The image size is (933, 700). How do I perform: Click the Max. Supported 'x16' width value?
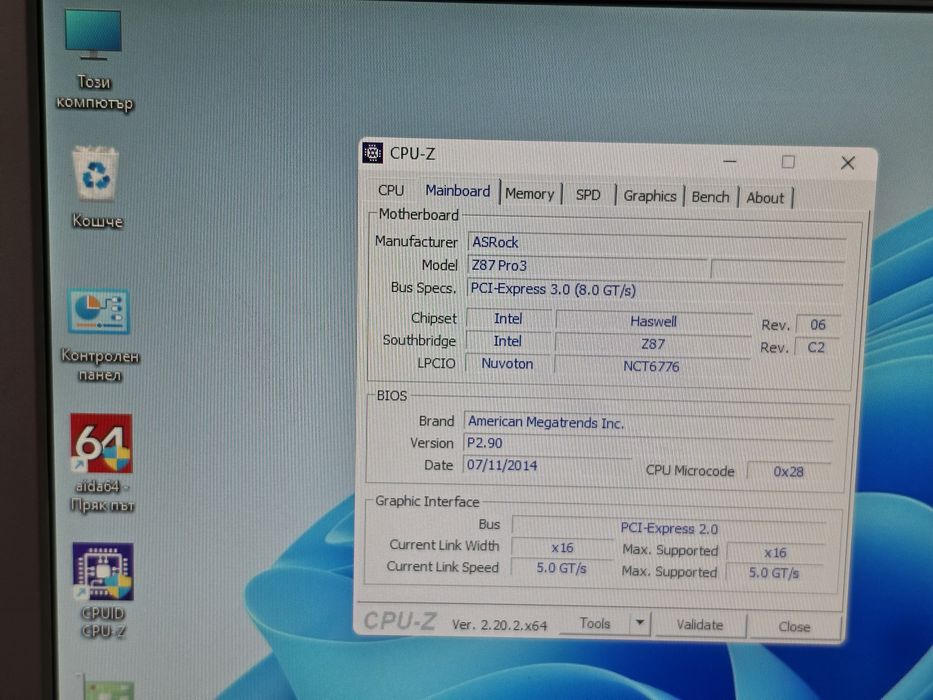tap(775, 553)
